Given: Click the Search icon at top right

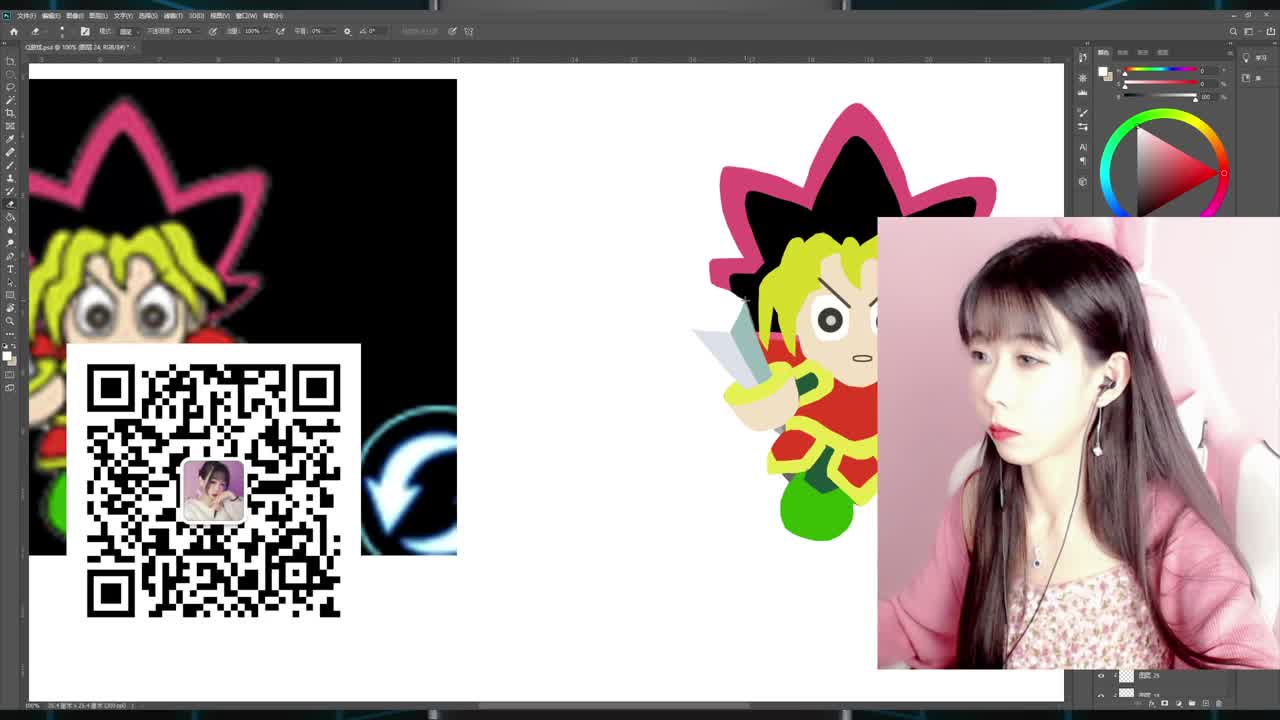Looking at the screenshot, I should coord(1233,31).
